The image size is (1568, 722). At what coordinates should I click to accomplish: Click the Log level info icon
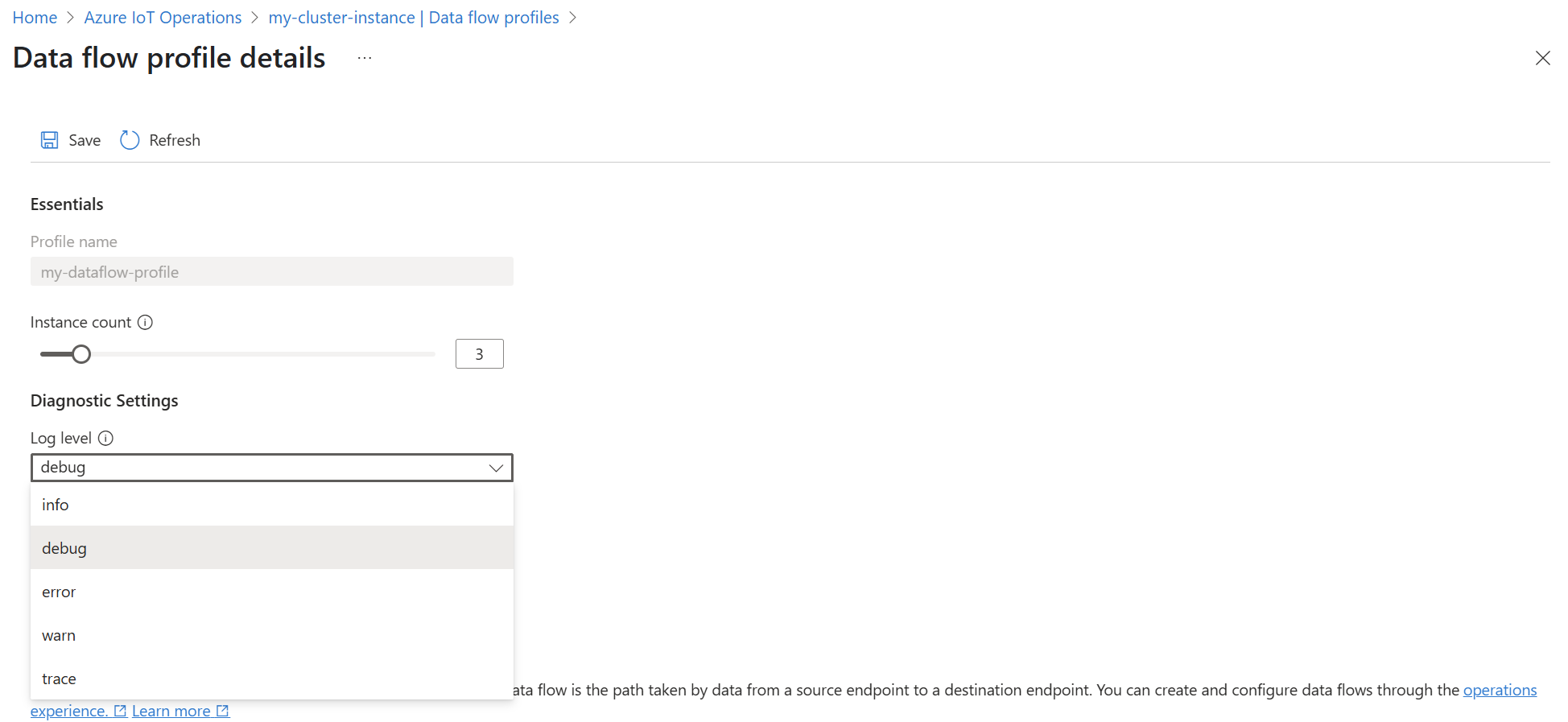coord(105,439)
